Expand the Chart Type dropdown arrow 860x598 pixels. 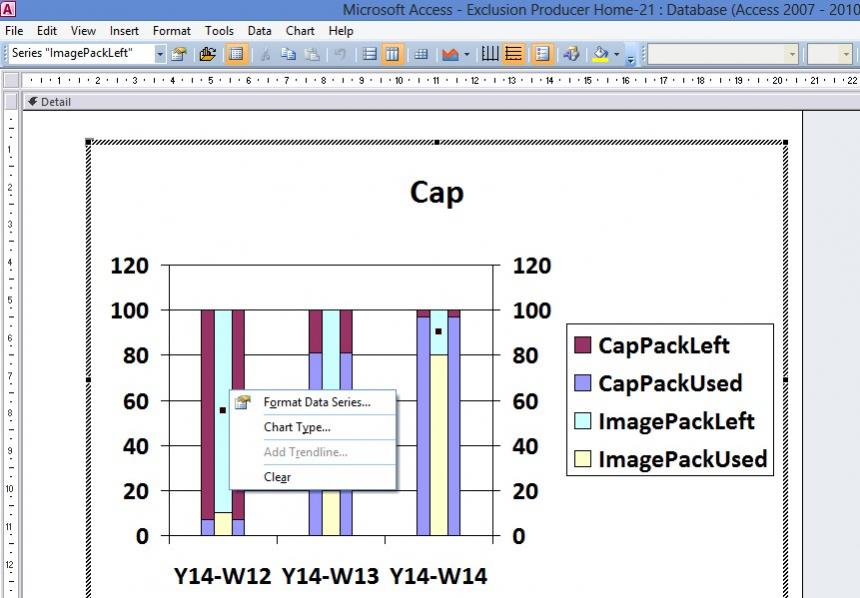point(467,54)
